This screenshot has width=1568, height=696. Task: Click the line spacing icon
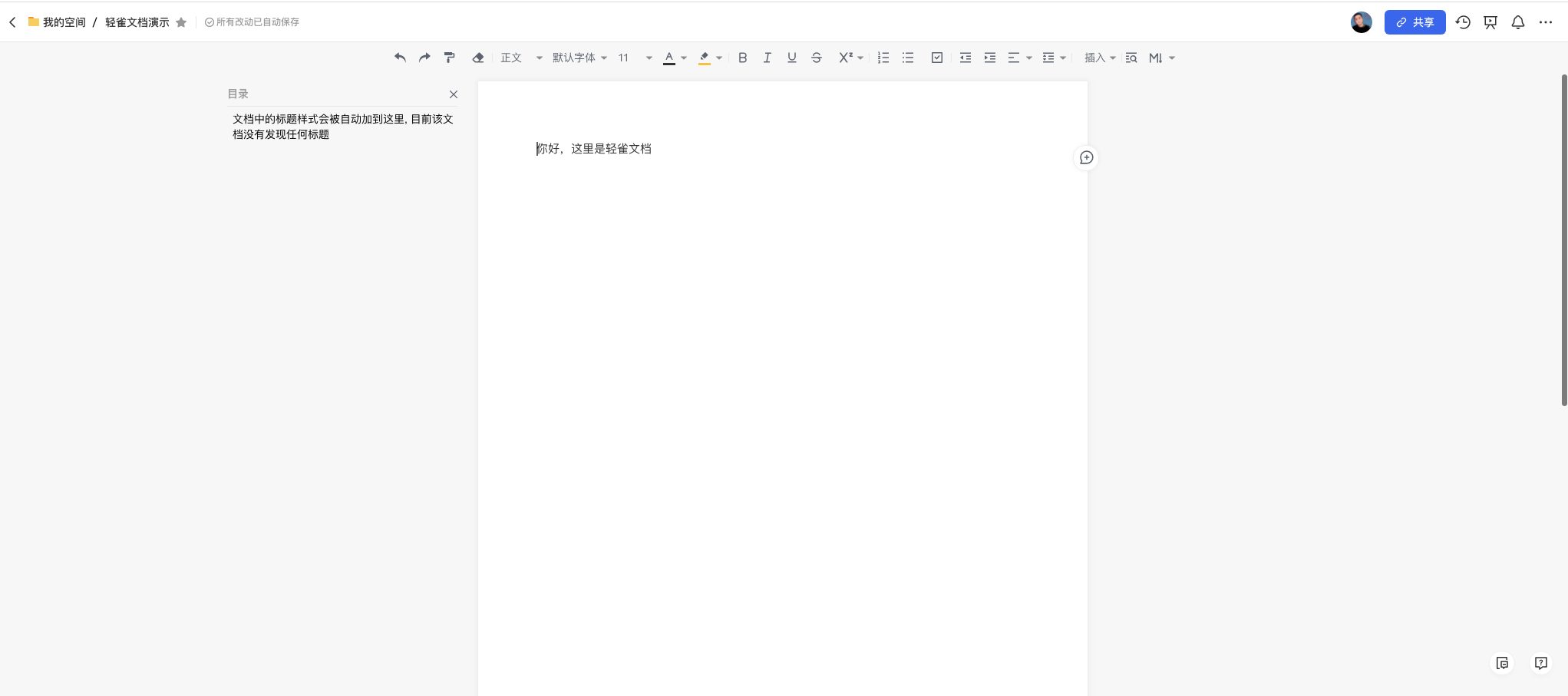point(1048,58)
